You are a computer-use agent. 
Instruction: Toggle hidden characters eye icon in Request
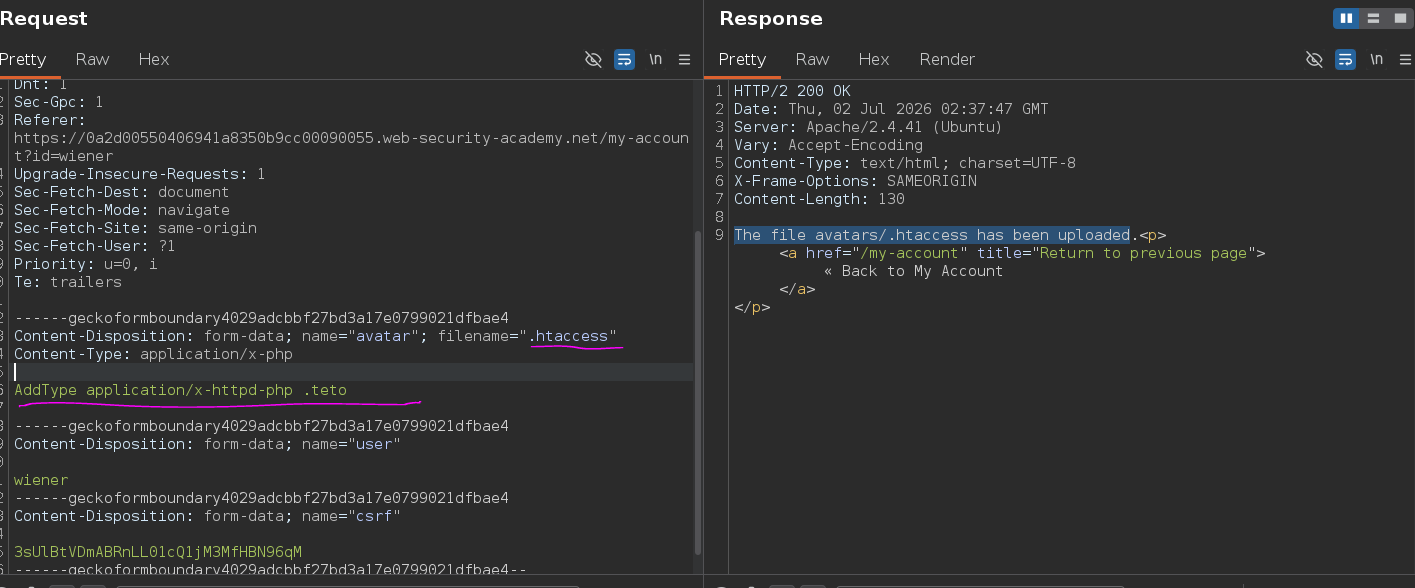(593, 60)
